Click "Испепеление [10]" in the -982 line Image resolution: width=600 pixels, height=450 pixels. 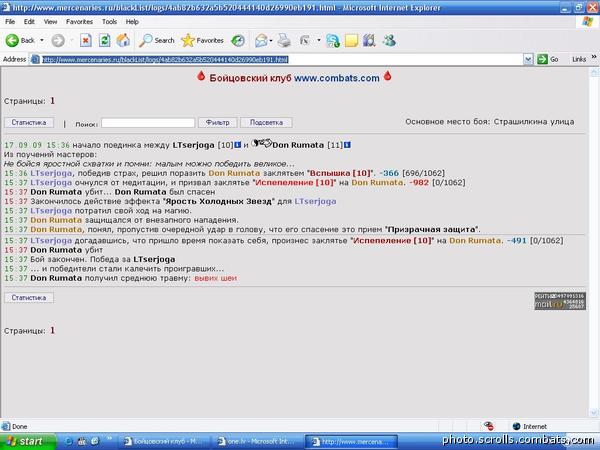[x=294, y=183]
